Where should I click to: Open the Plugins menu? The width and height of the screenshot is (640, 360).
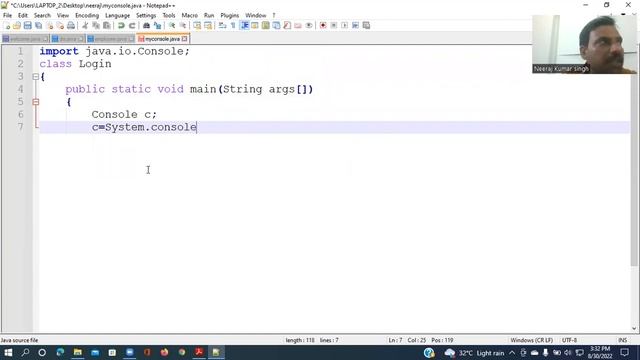tap(230, 16)
